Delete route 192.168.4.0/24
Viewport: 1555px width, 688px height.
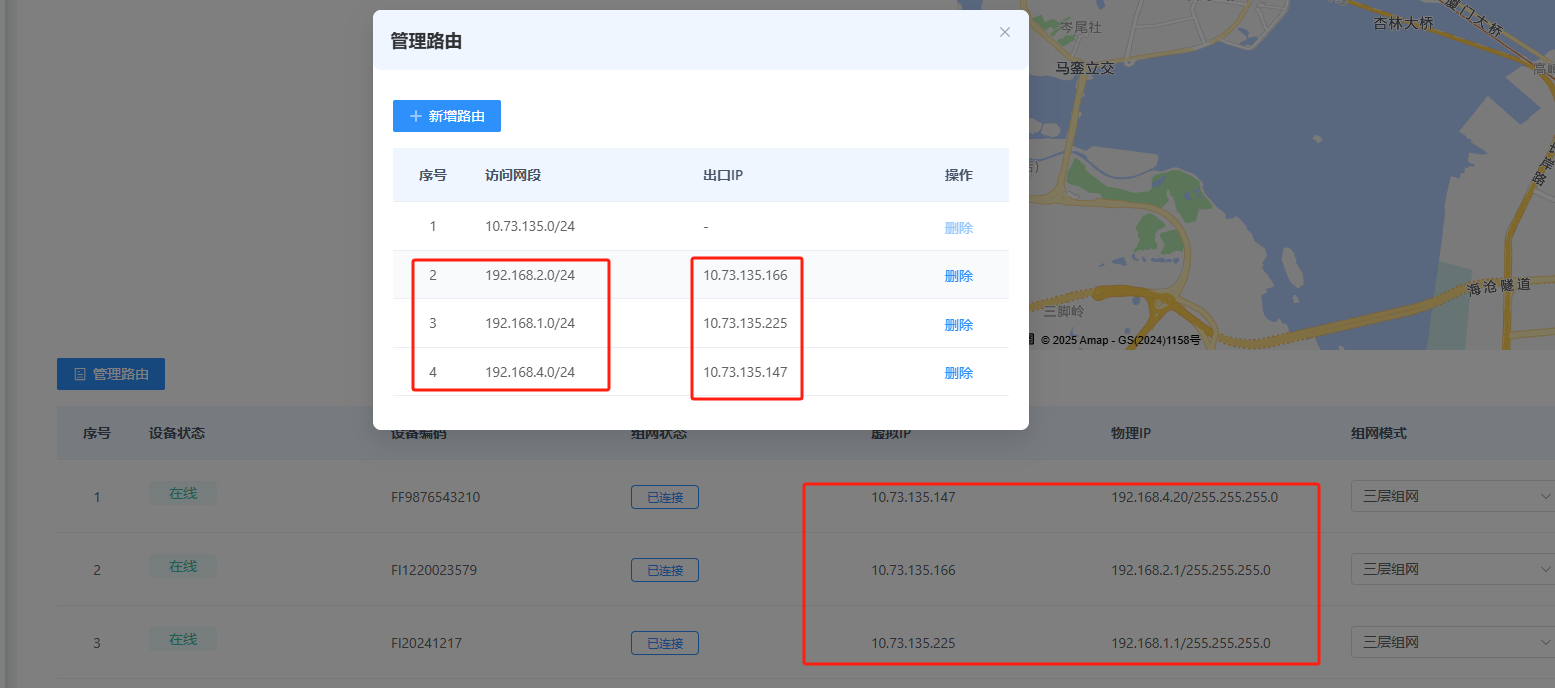pos(958,373)
